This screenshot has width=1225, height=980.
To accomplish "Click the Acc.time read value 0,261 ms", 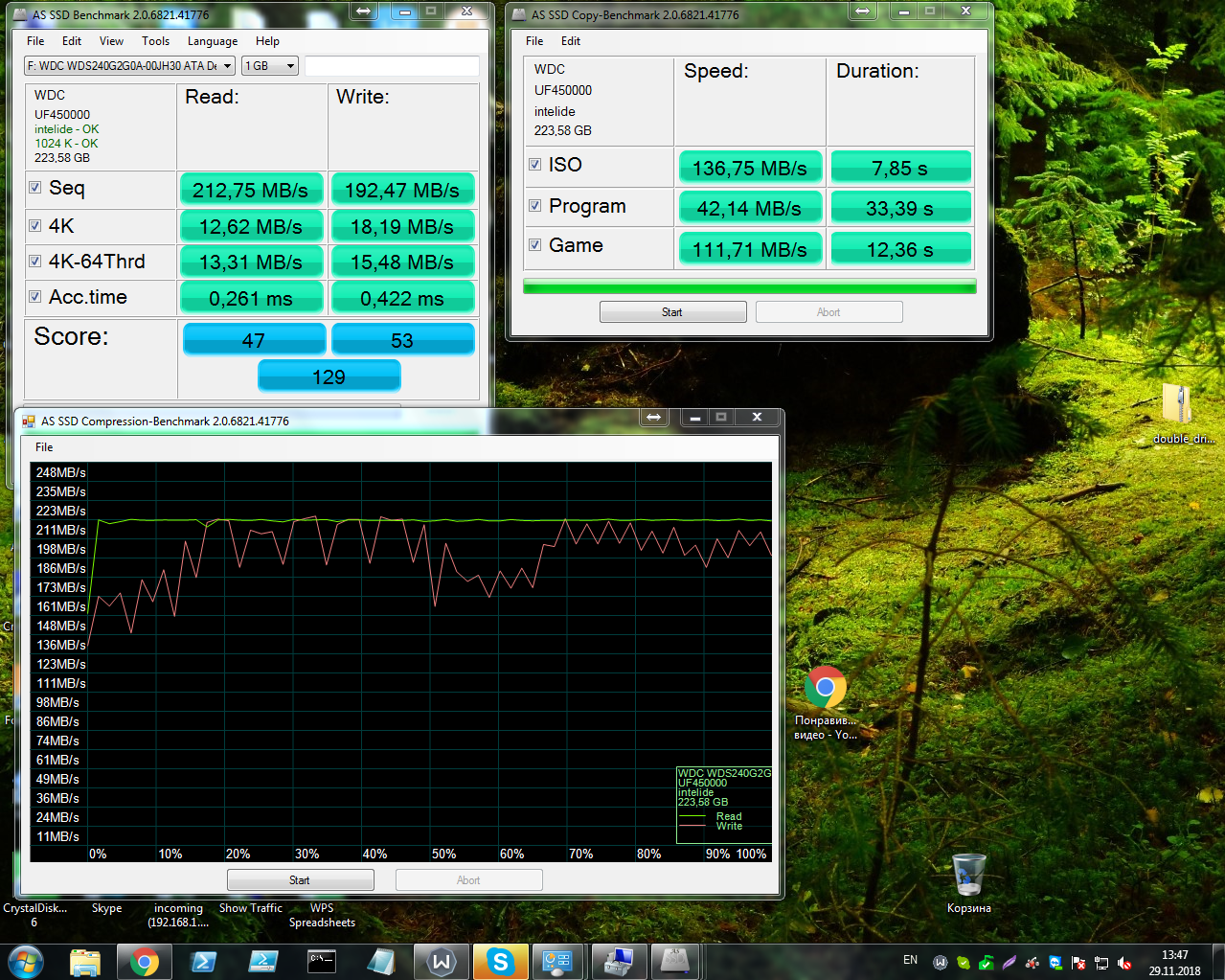I will tap(250, 298).
